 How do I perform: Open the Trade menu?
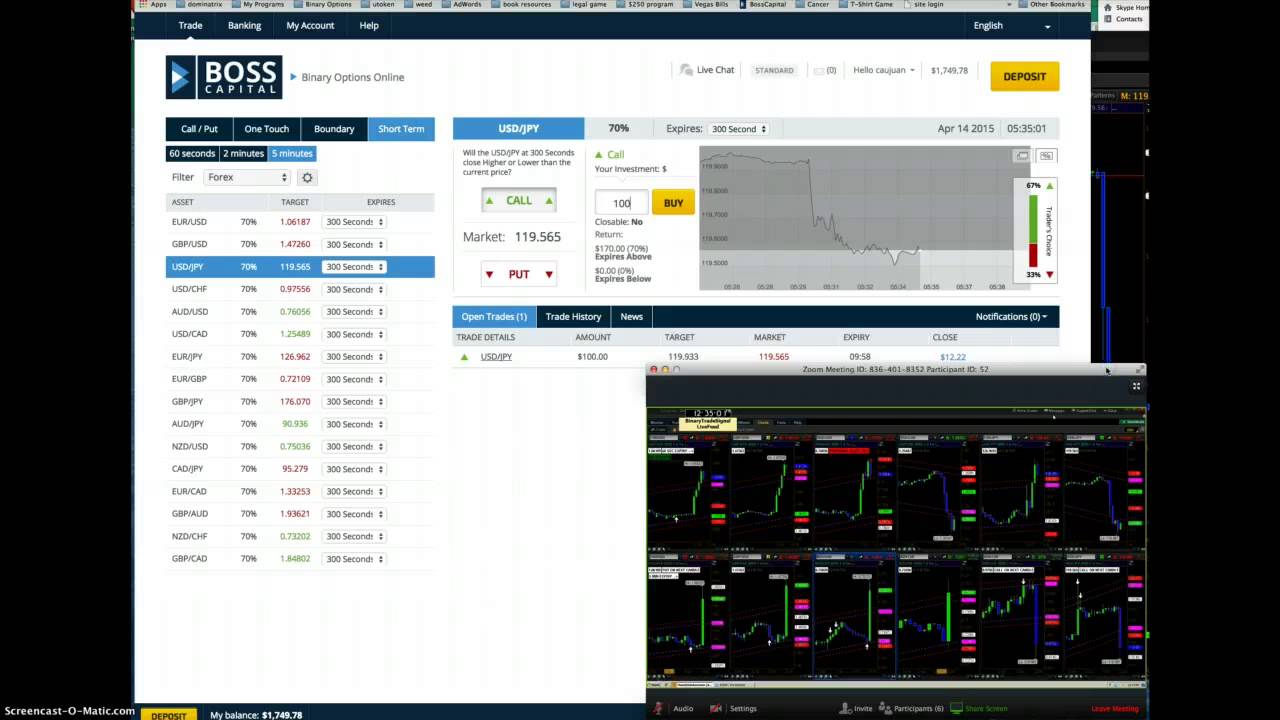point(190,25)
